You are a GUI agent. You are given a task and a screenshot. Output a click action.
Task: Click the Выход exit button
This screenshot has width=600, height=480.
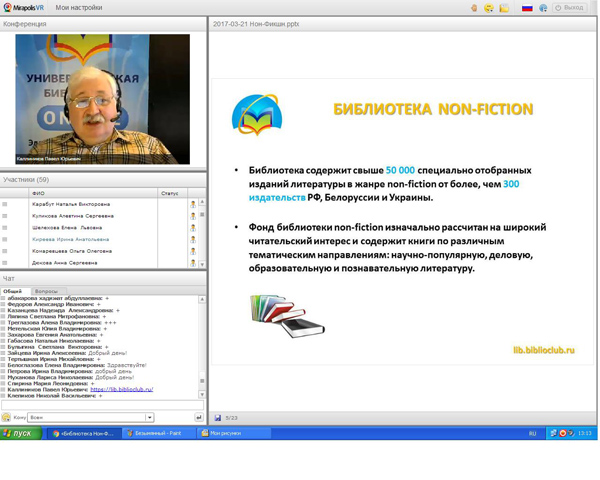569,8
